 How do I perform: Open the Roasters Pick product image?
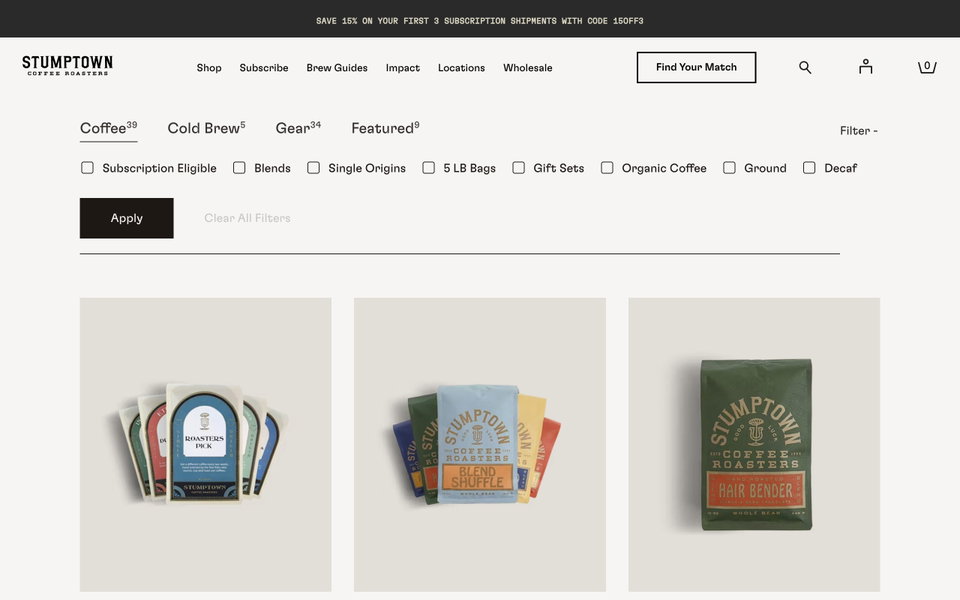coord(206,444)
